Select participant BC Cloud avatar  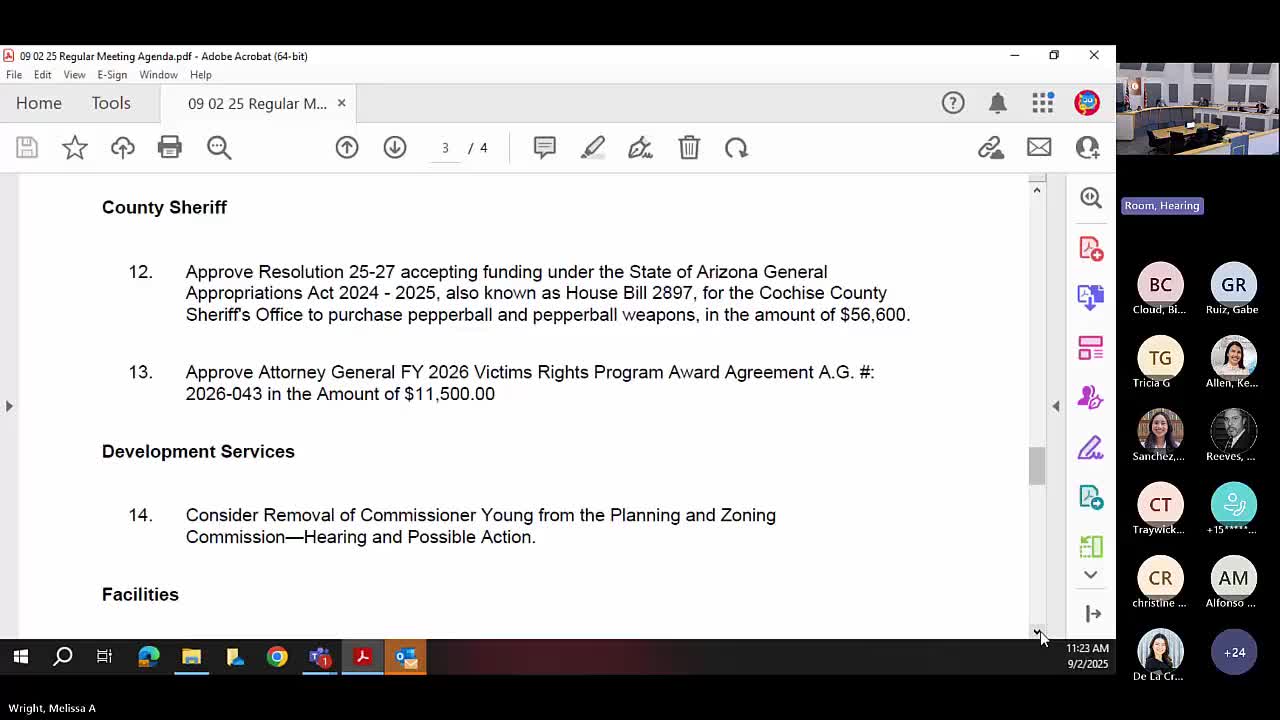click(1160, 285)
